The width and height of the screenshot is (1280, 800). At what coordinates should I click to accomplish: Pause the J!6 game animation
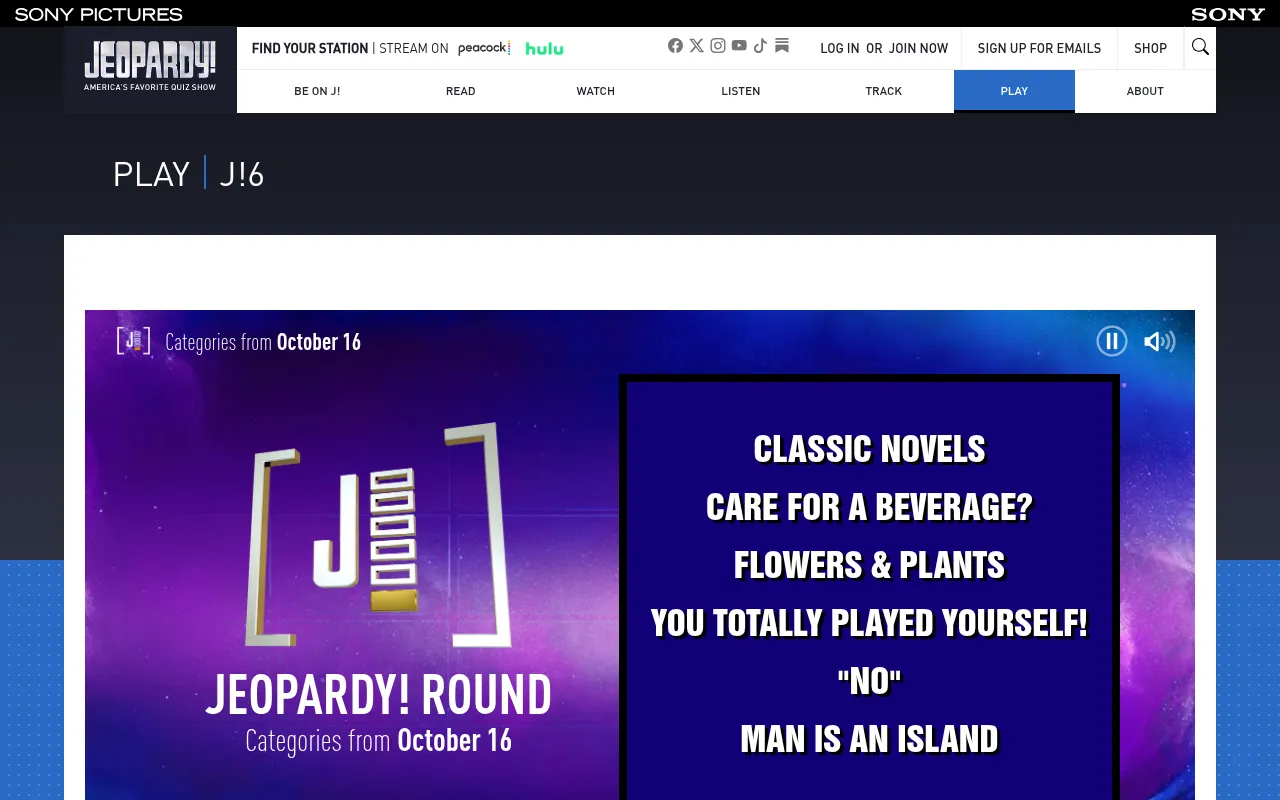pyautogui.click(x=1112, y=341)
